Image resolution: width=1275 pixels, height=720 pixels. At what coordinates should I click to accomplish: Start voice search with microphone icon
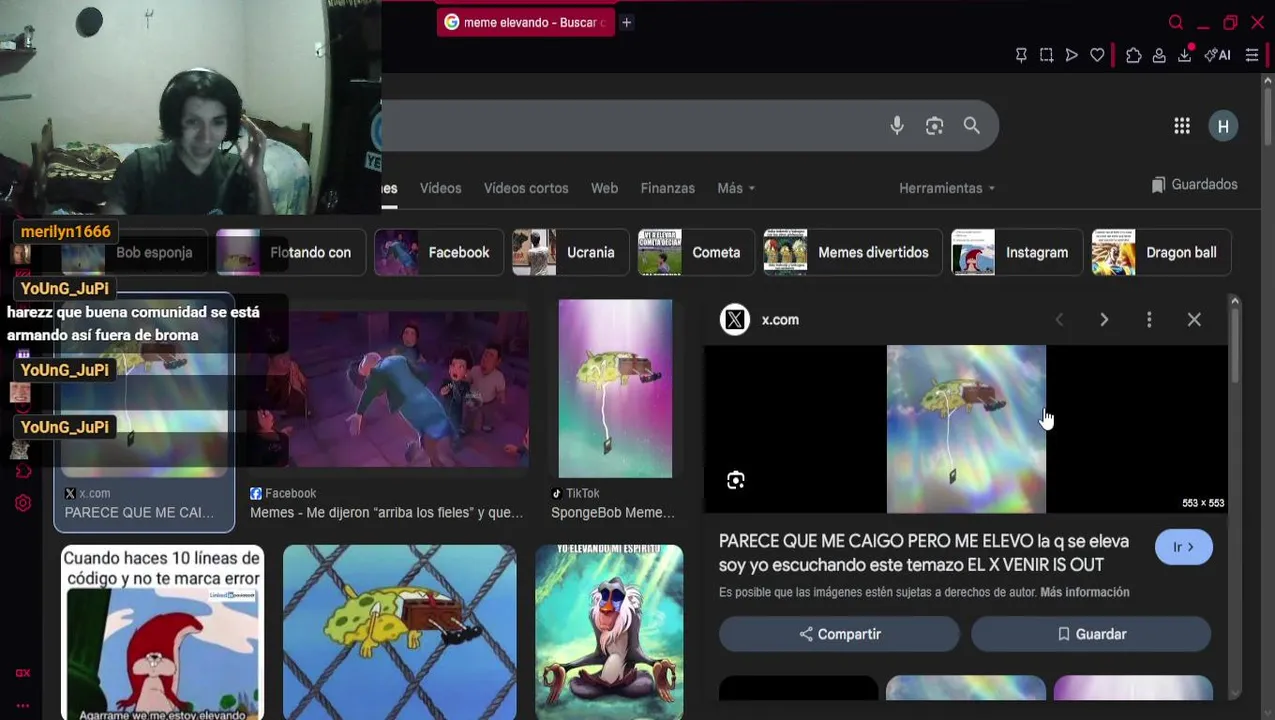pos(897,125)
